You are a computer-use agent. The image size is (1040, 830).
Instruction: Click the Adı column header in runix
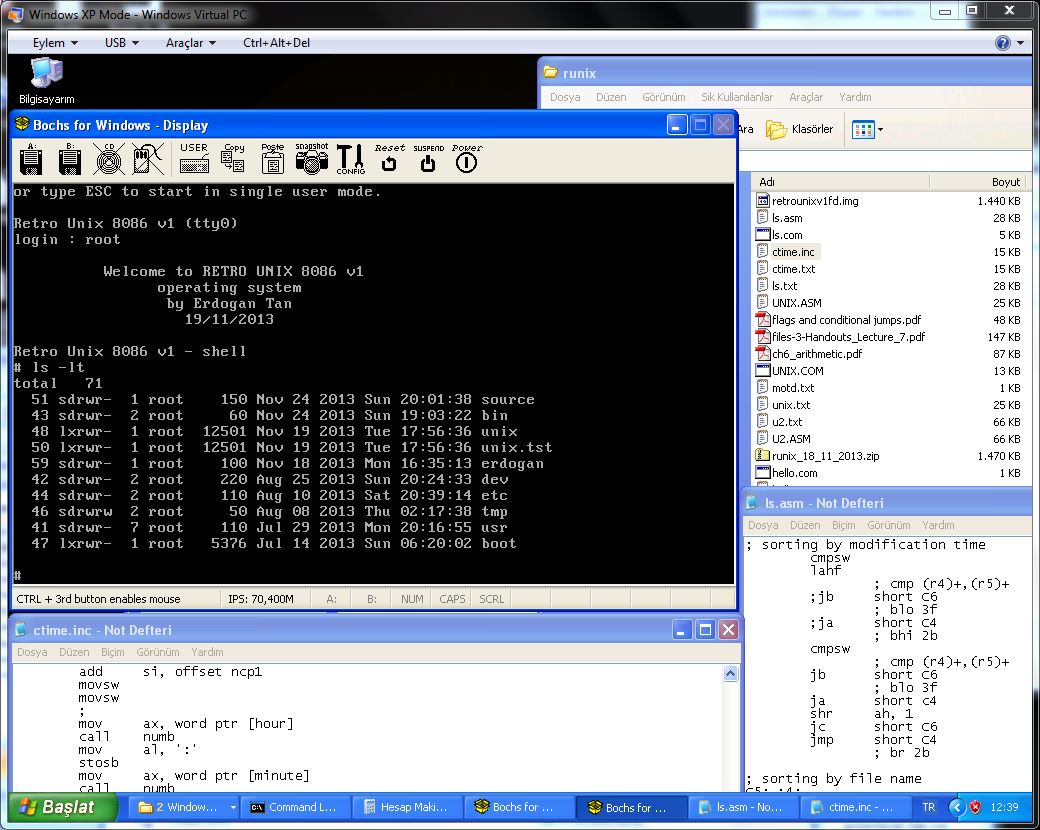[840, 182]
